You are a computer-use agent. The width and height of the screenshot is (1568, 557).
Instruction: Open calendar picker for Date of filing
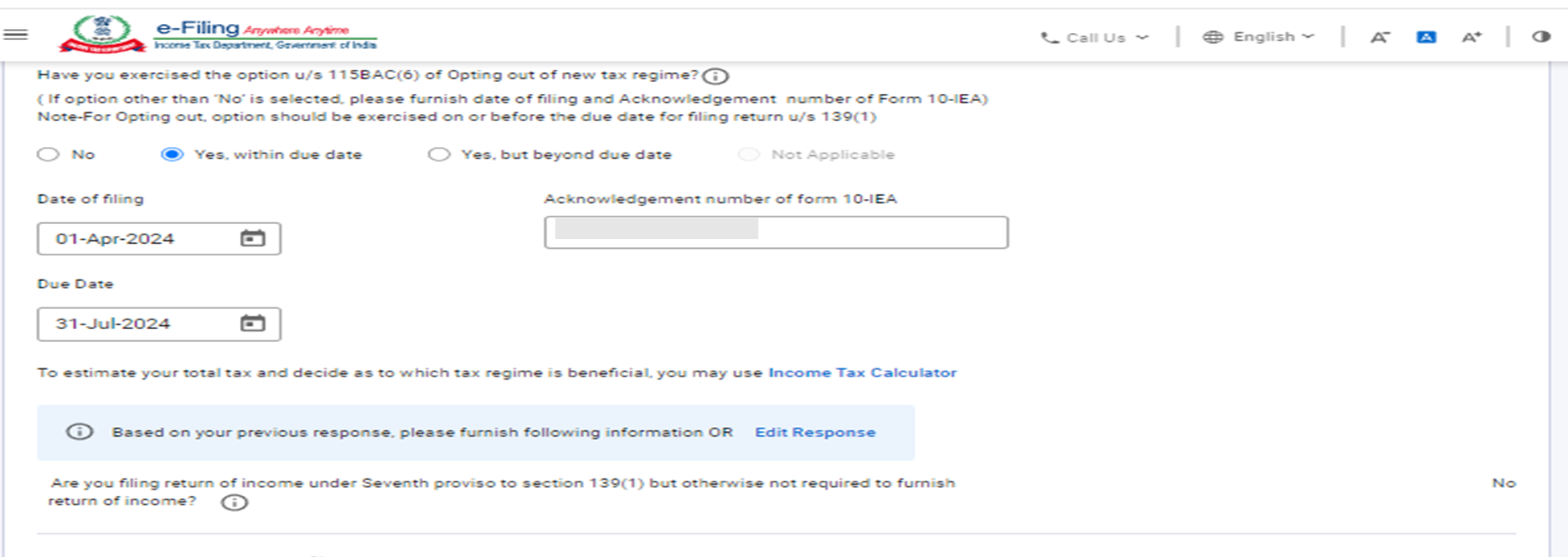253,238
